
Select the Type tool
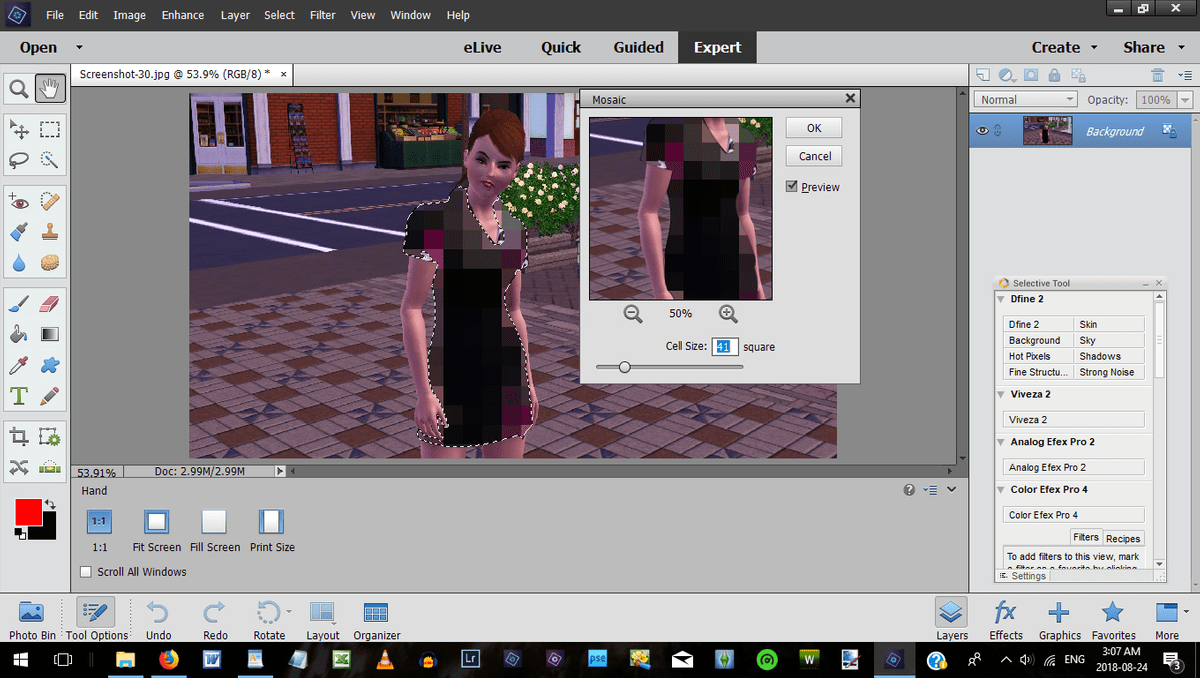tap(20, 395)
